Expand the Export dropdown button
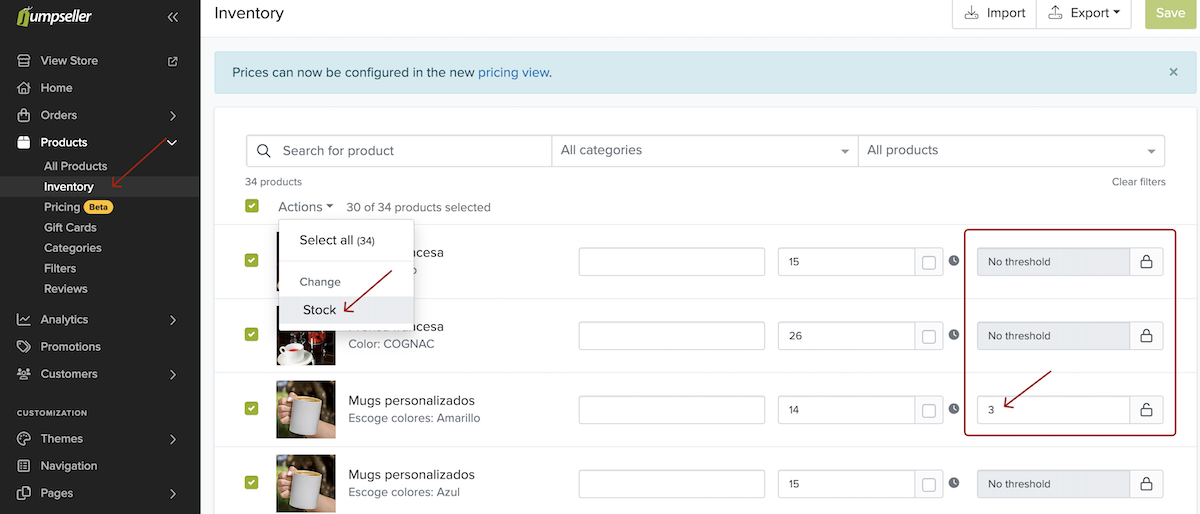This screenshot has height=514, width=1200. [1084, 13]
